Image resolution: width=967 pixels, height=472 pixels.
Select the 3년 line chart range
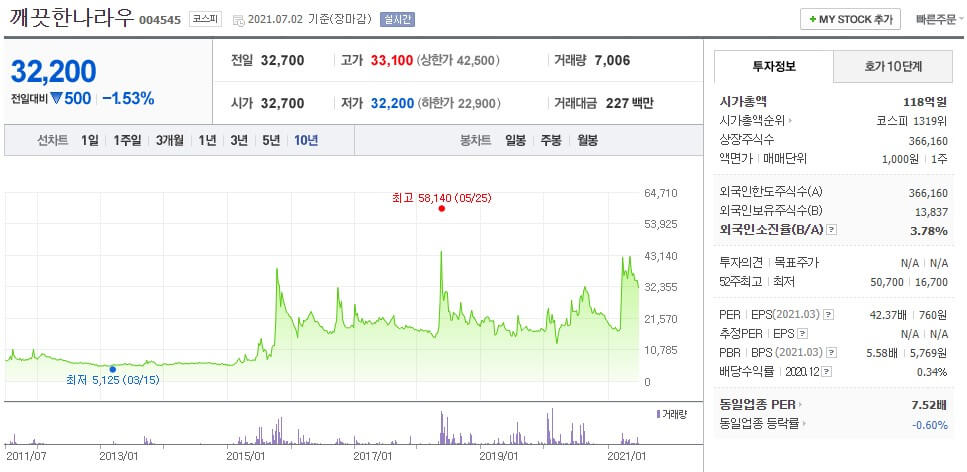(x=239, y=140)
